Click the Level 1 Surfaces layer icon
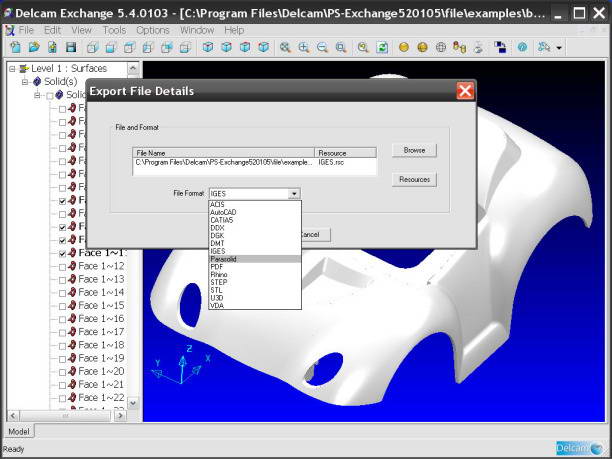 coord(25,69)
